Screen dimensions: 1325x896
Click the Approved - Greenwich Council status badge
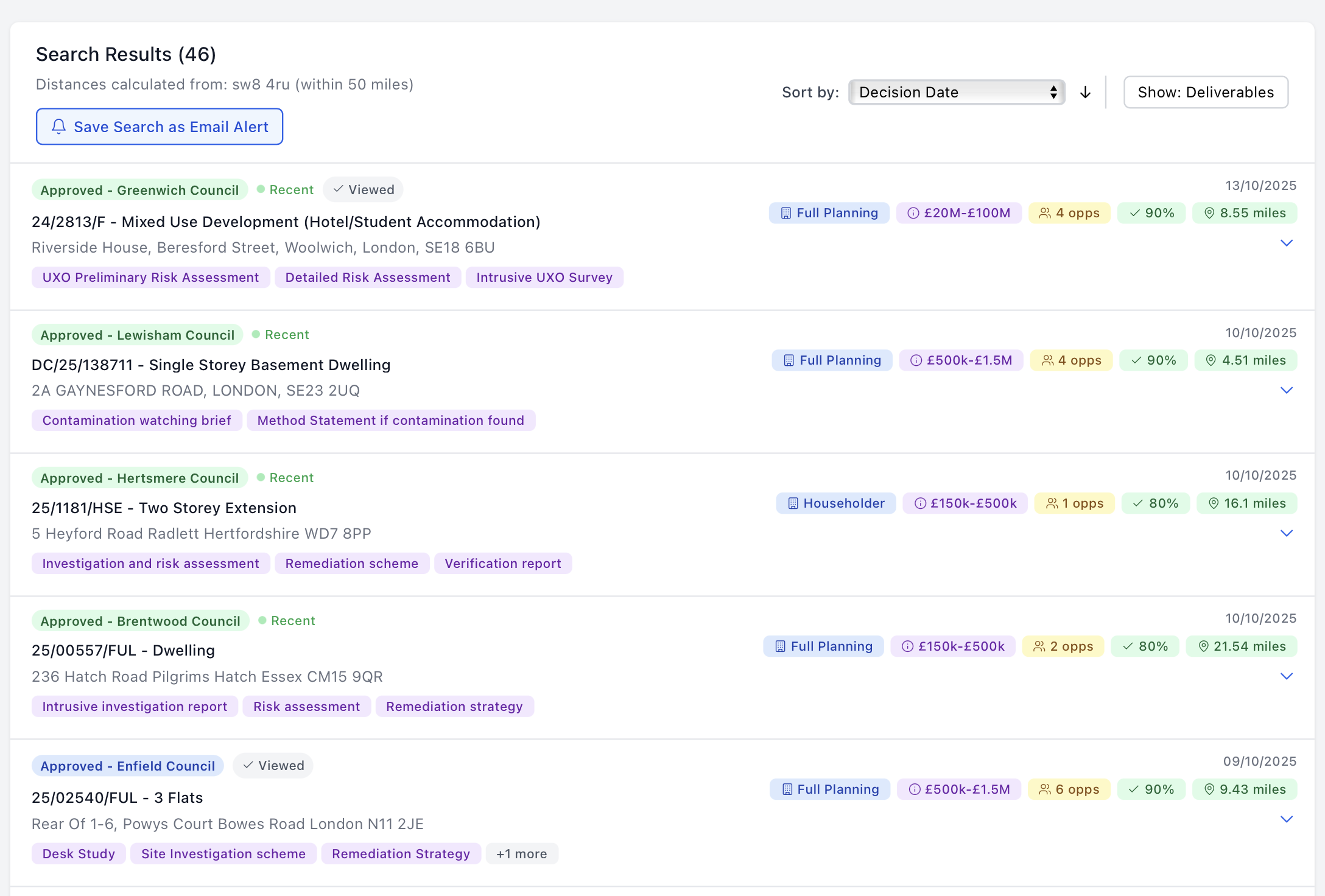coord(139,190)
